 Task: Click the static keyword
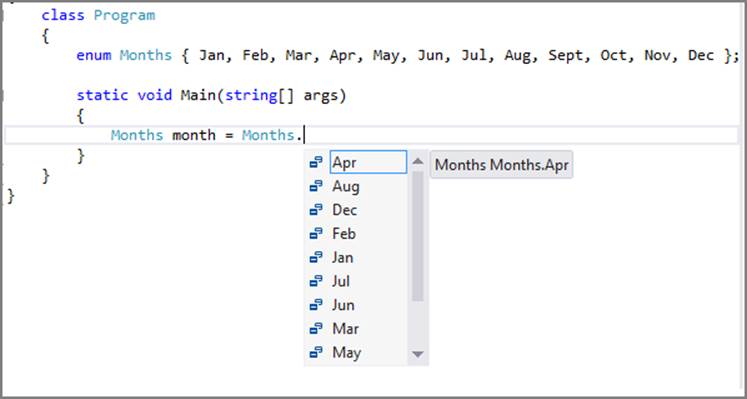tap(102, 95)
